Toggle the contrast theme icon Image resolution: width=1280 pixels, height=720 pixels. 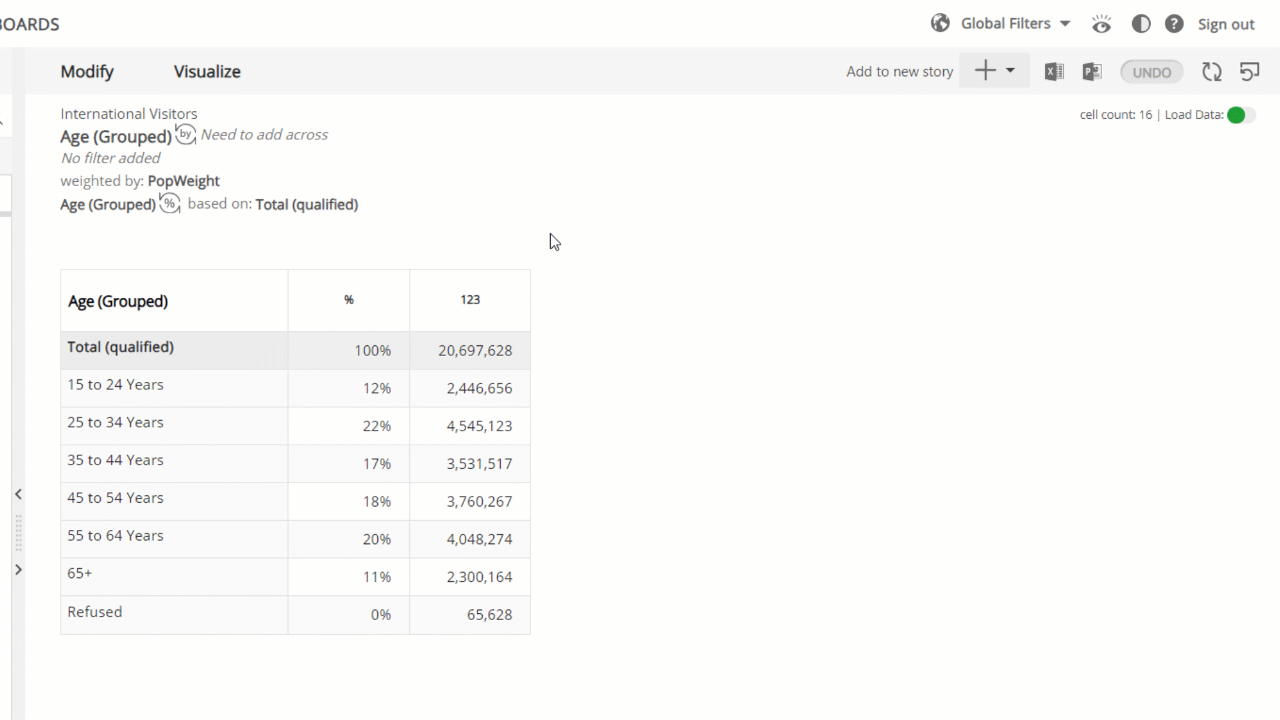click(x=1141, y=24)
